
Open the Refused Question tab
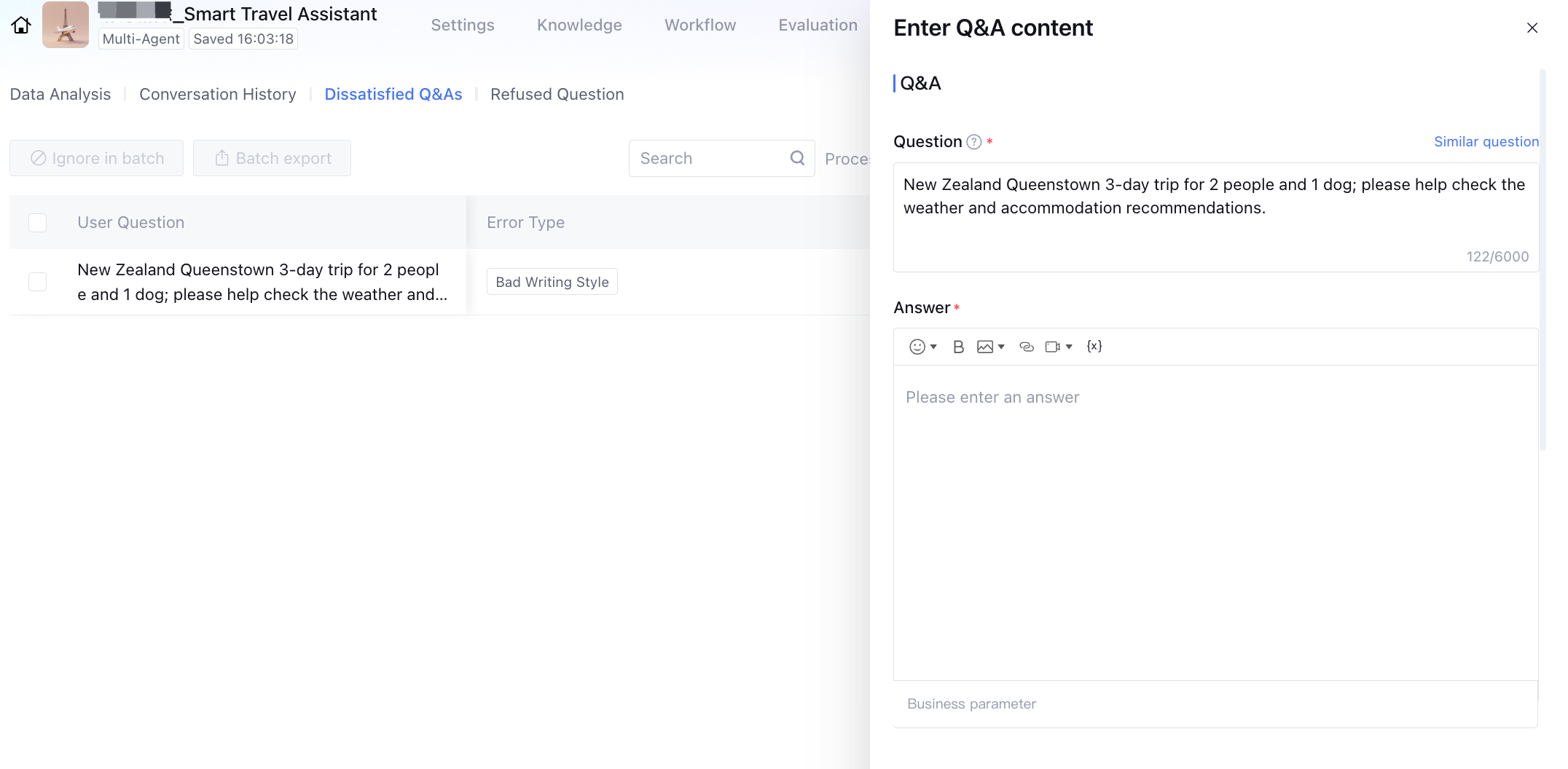(x=557, y=95)
